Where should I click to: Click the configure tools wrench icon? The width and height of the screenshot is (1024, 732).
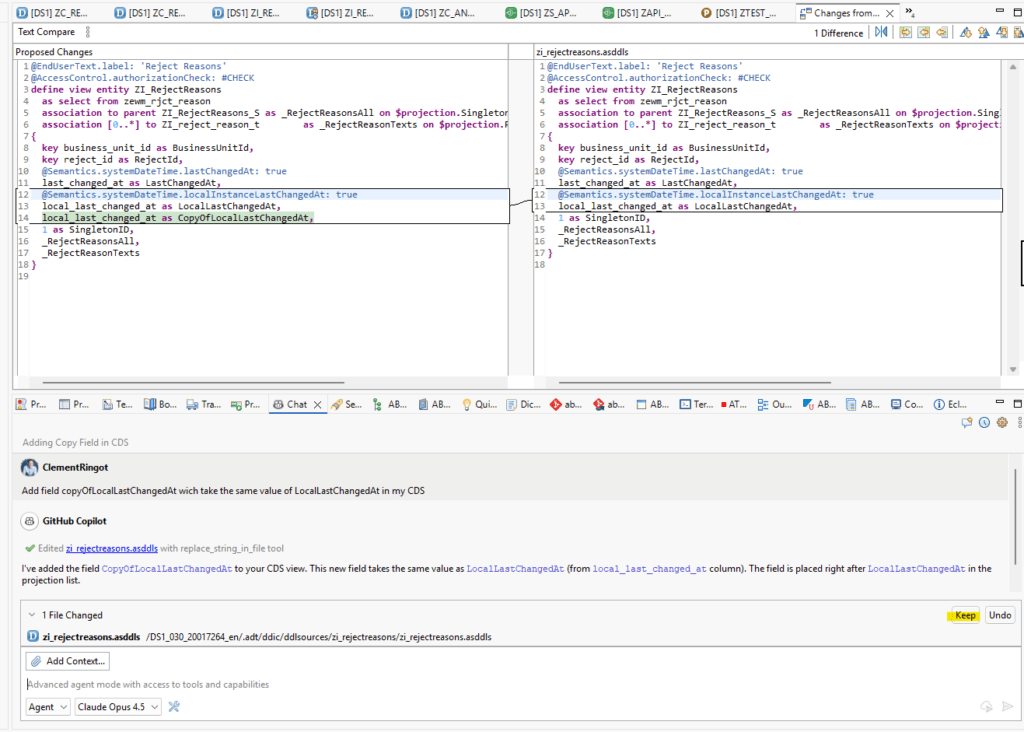174,707
